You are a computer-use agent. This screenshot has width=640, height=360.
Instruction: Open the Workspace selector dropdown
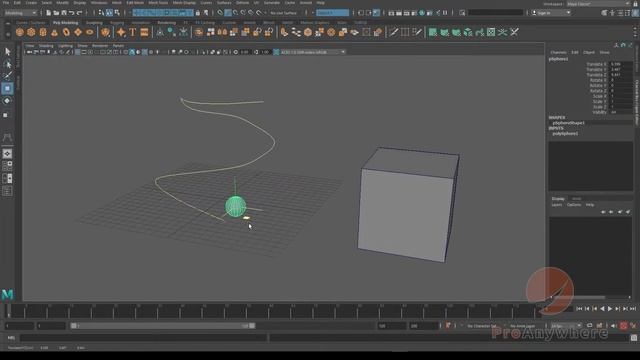(598, 4)
